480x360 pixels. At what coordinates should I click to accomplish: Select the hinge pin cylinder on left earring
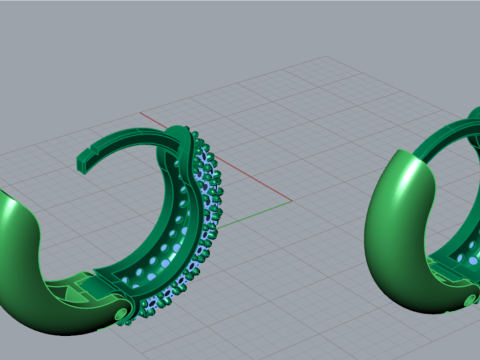coord(121,315)
